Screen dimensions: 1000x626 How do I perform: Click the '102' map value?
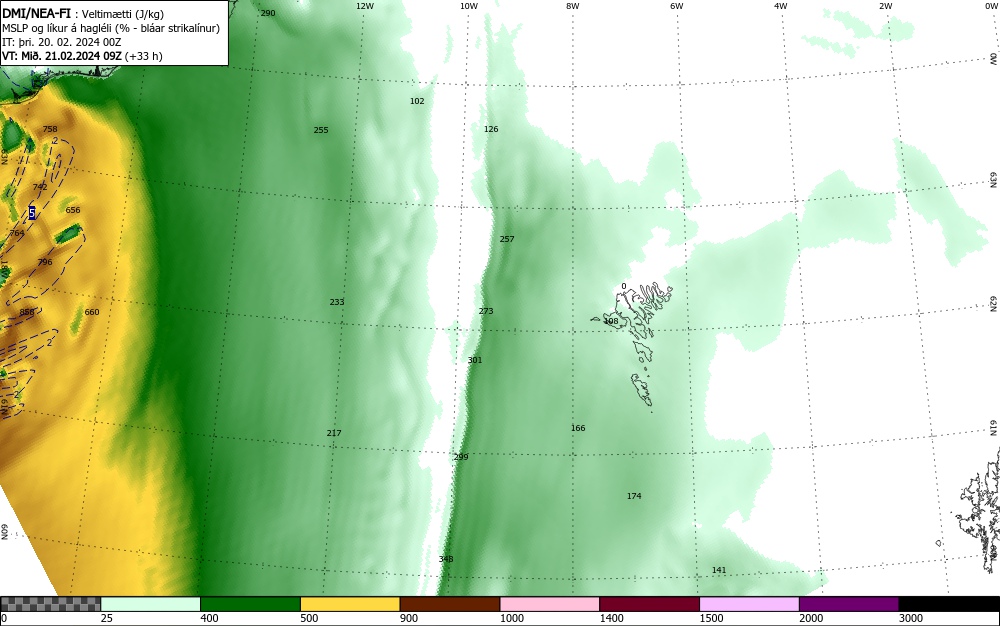417,101
